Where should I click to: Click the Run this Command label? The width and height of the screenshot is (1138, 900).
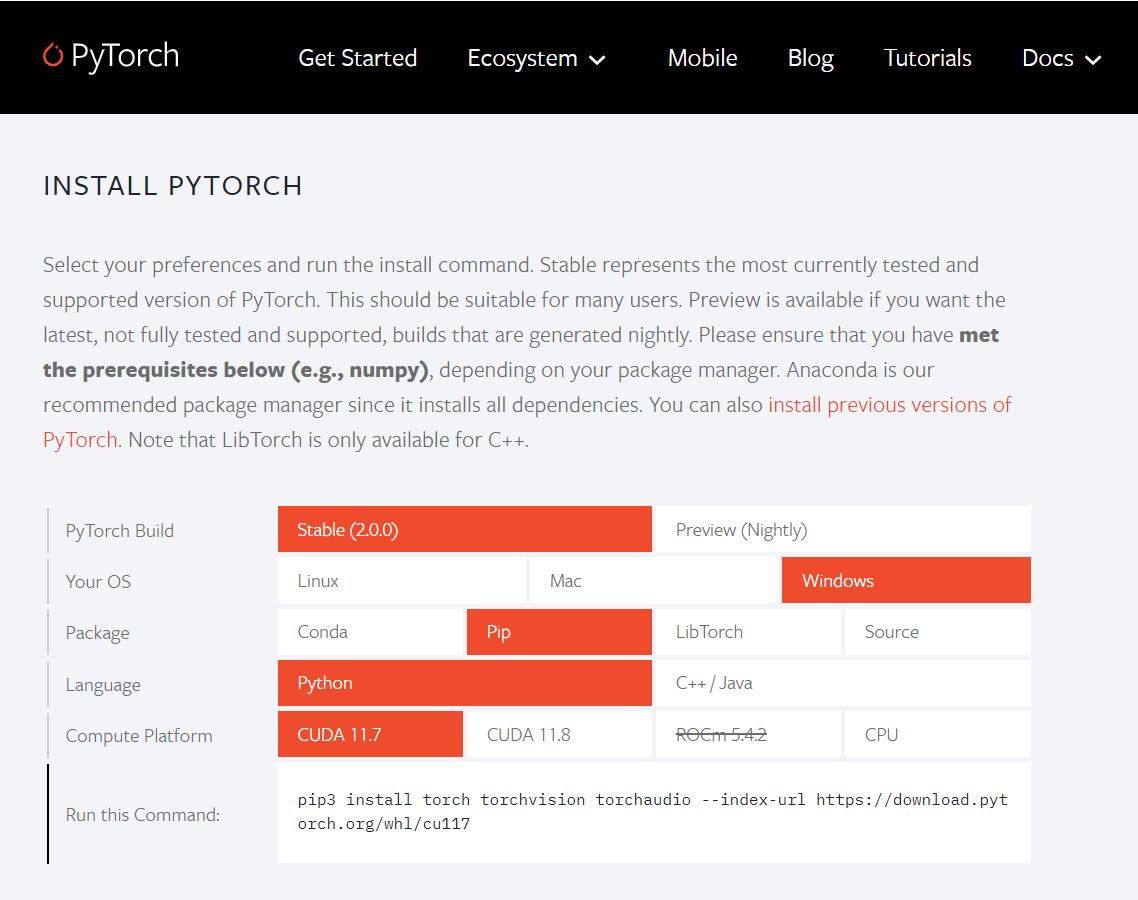(142, 814)
